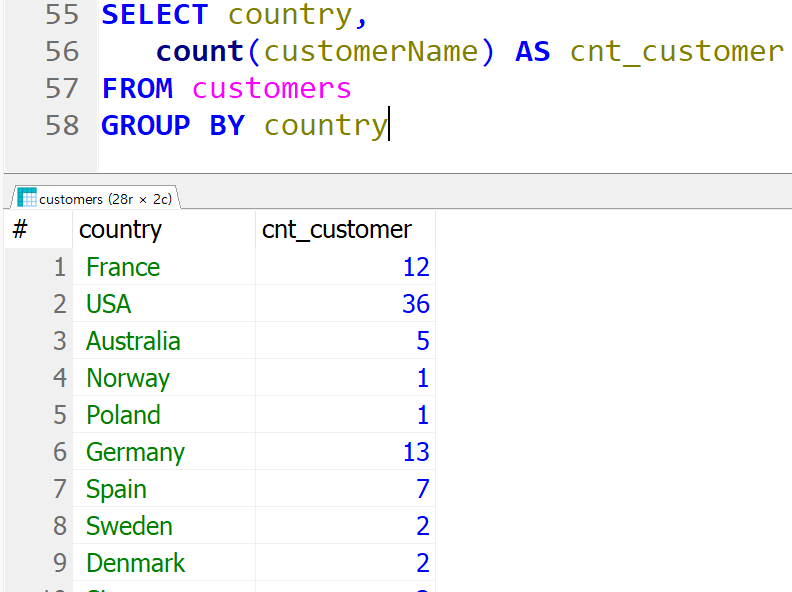Click the count function in line 56

pos(200,52)
